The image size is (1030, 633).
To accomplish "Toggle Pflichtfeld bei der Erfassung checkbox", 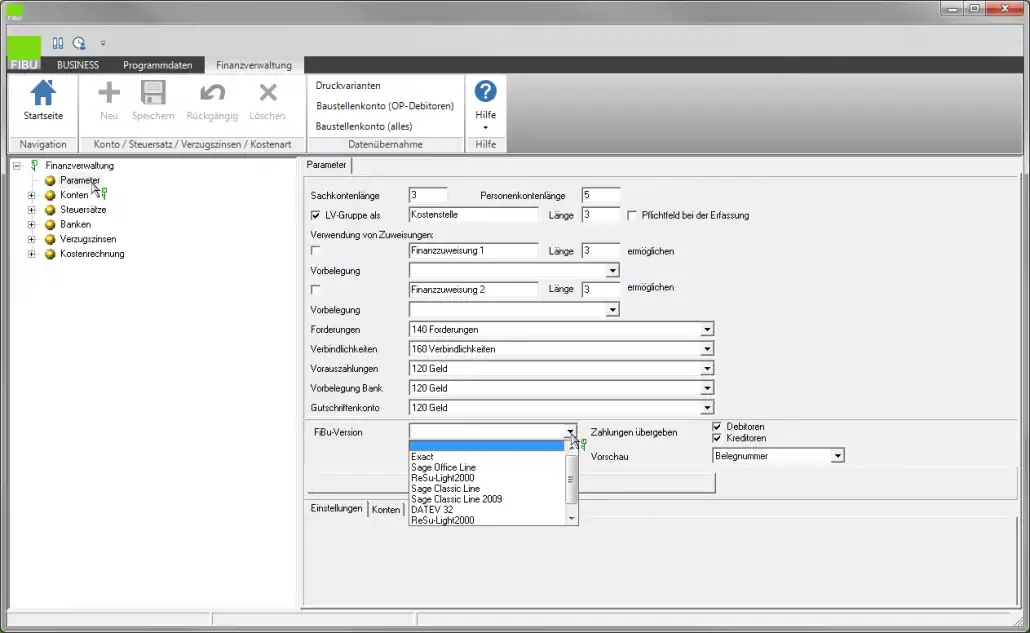I will pyautogui.click(x=632, y=215).
